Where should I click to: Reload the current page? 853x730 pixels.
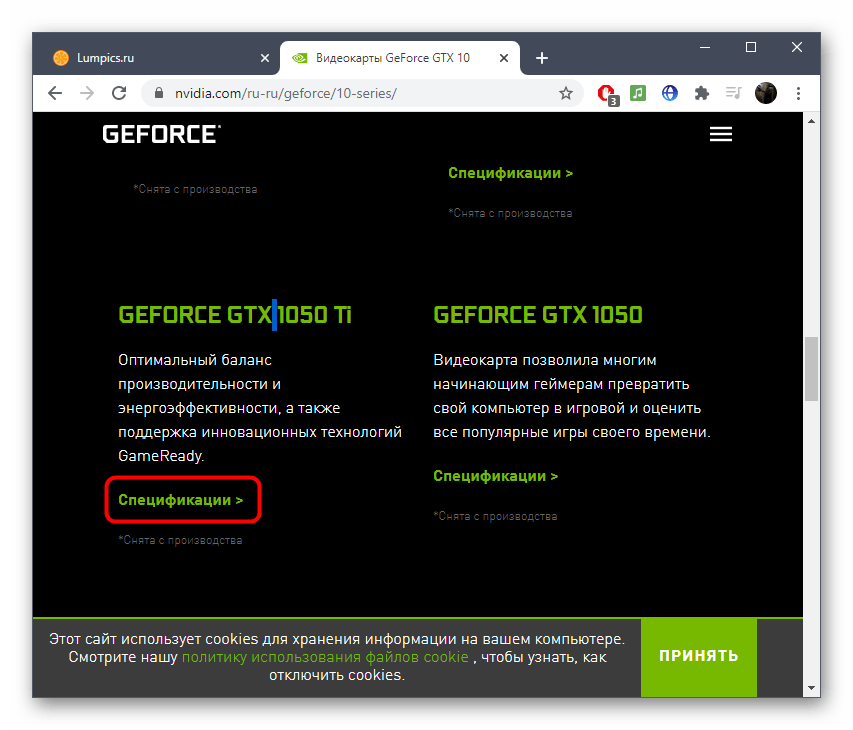(119, 94)
